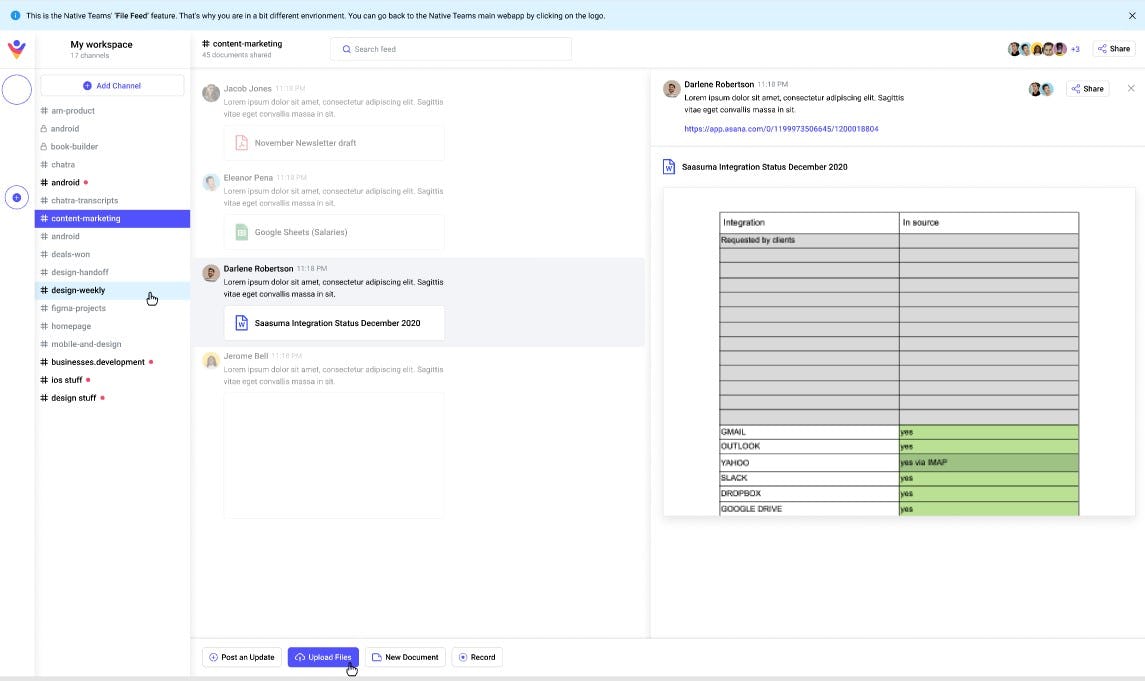The image size is (1145, 681).
Task: Create a New Document
Action: (x=405, y=657)
